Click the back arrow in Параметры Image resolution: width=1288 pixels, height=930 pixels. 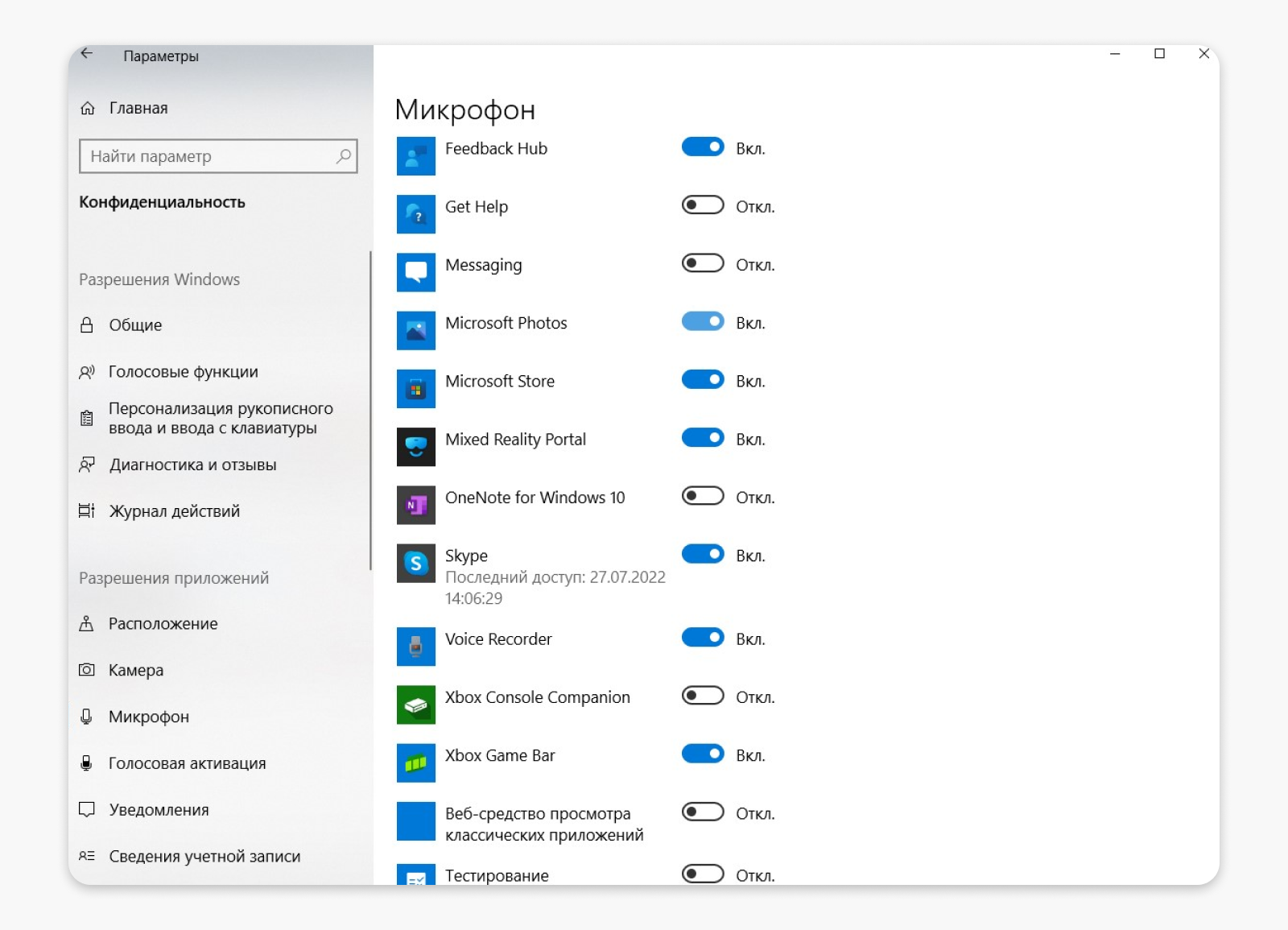[x=87, y=54]
